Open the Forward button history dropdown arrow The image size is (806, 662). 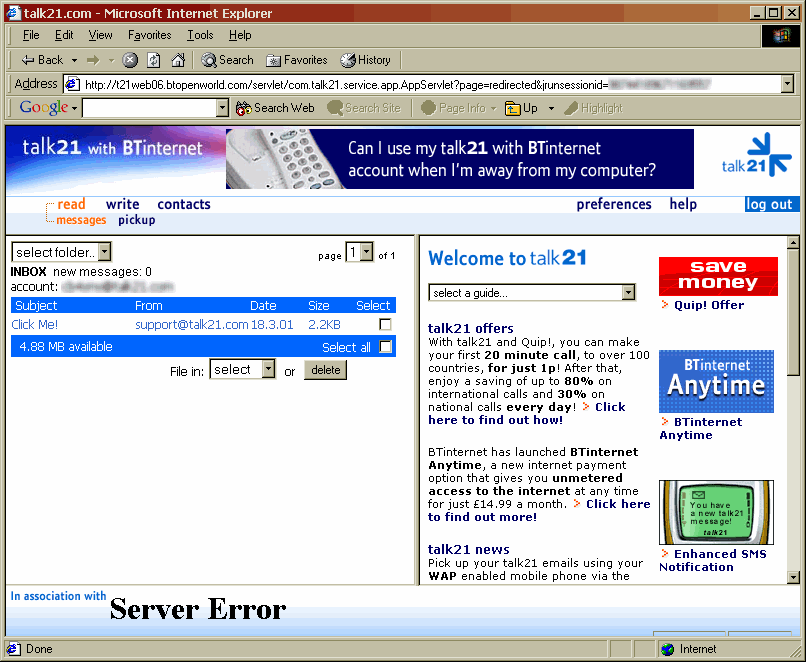click(111, 61)
